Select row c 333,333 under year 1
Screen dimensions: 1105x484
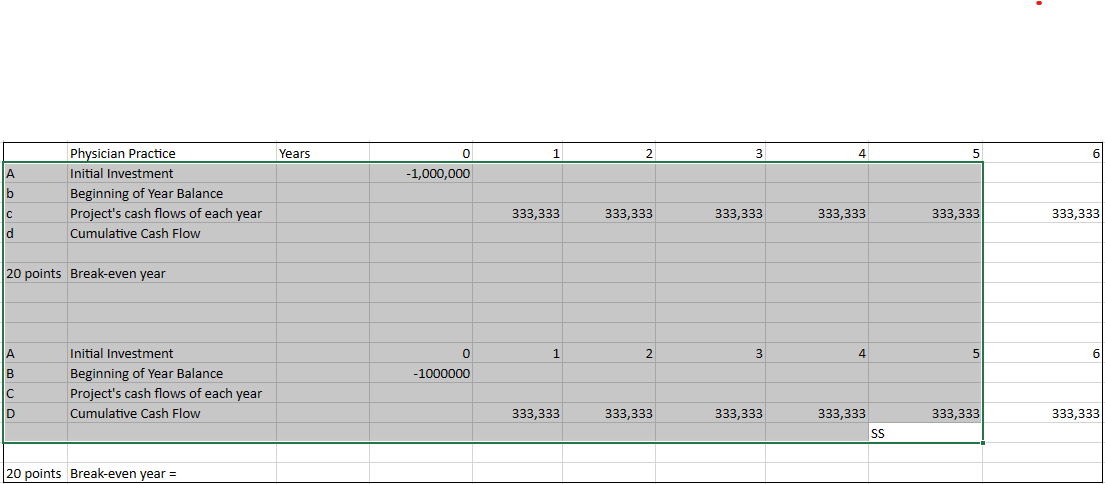pyautogui.click(x=517, y=213)
